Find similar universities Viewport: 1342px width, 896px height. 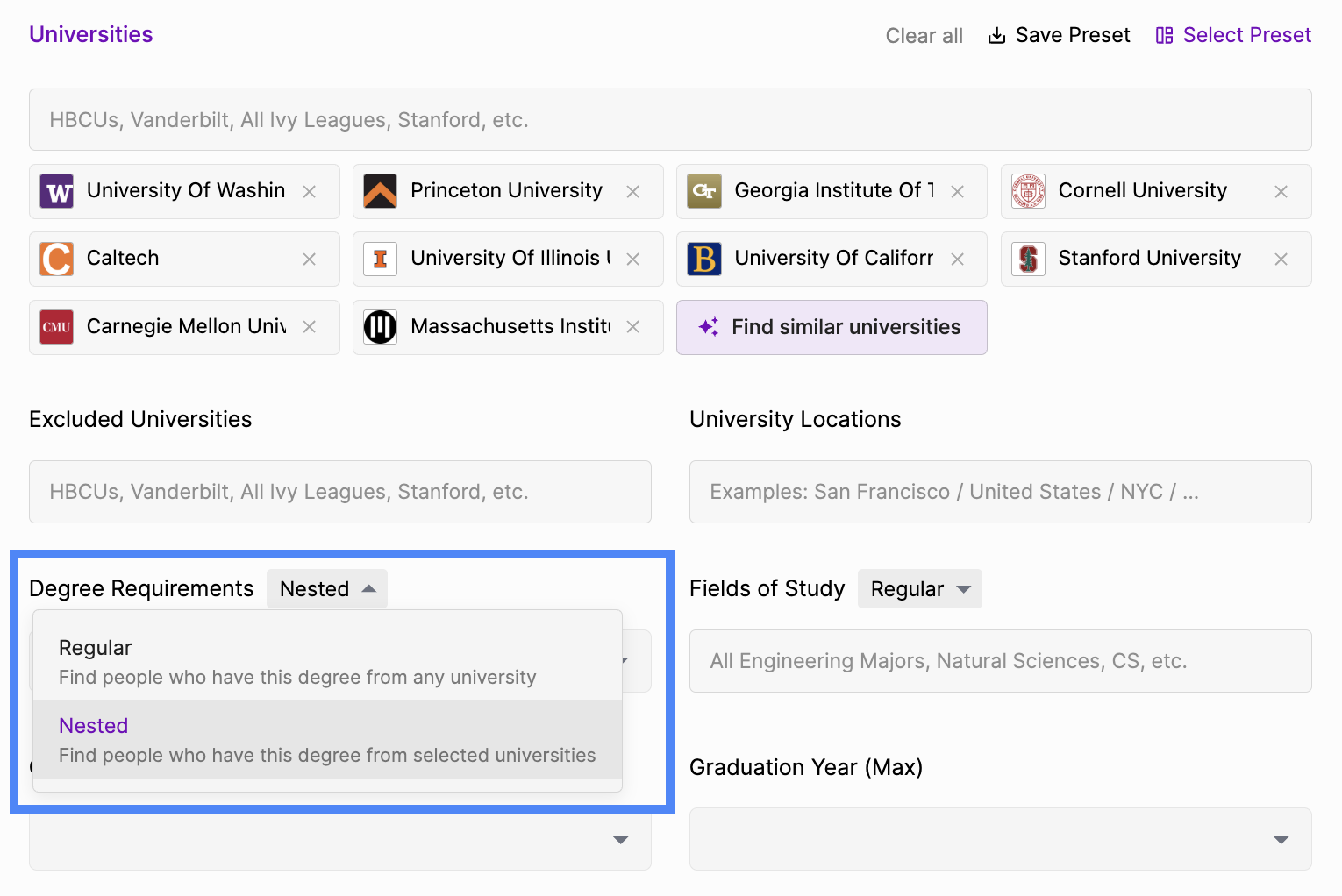click(832, 327)
